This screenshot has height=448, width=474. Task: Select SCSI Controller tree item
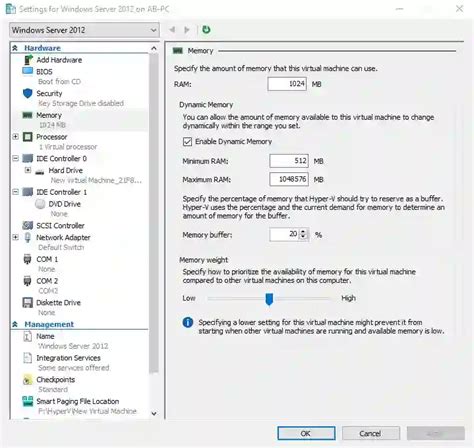pos(60,226)
